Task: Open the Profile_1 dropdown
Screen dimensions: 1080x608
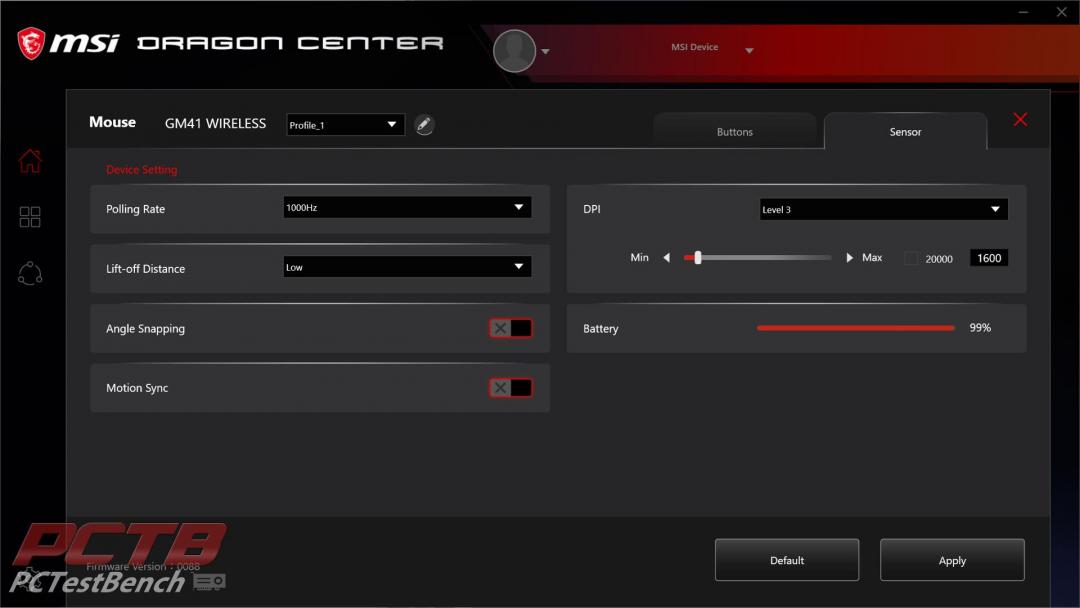Action: pyautogui.click(x=345, y=125)
